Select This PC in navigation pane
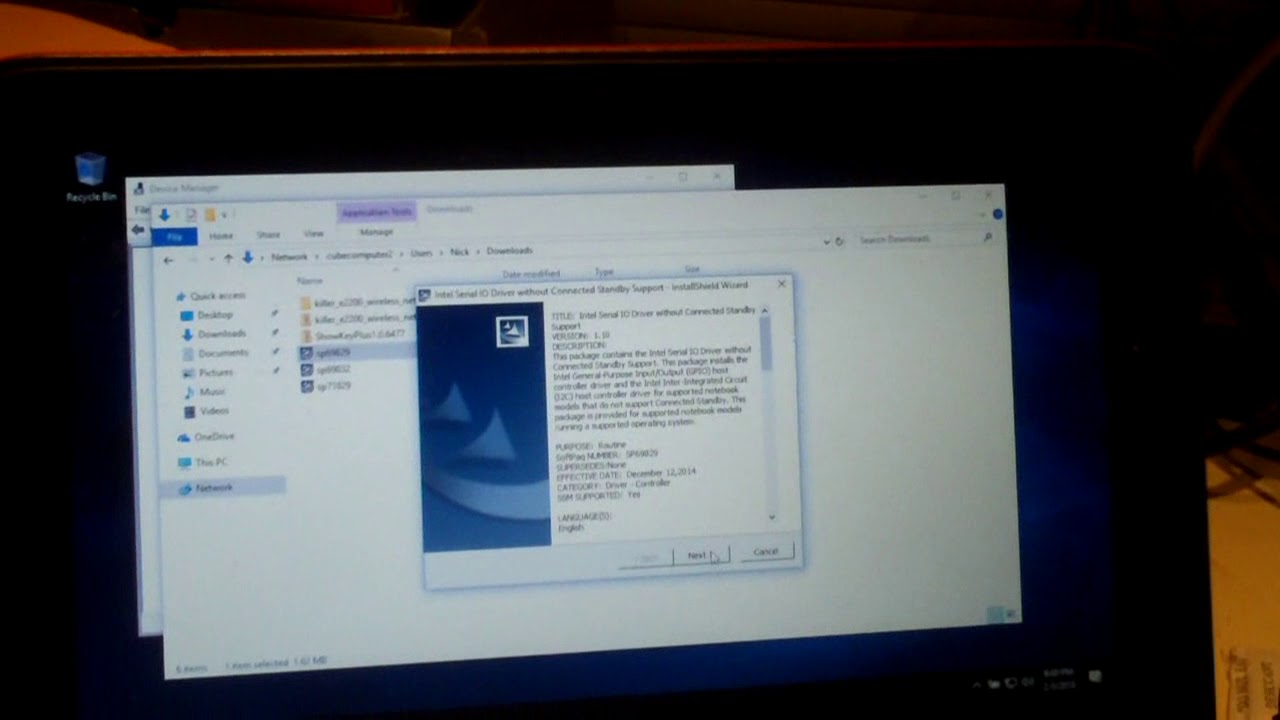 pos(210,462)
